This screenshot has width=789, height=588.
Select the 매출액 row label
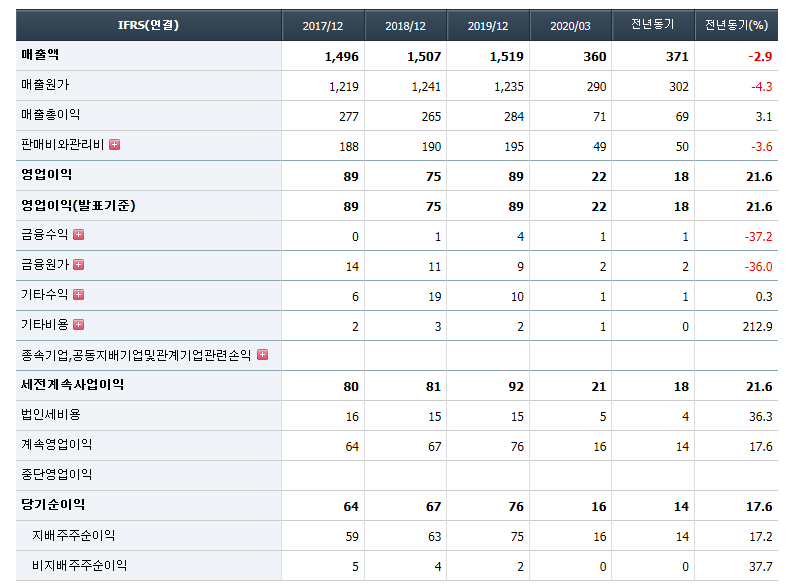point(40,55)
